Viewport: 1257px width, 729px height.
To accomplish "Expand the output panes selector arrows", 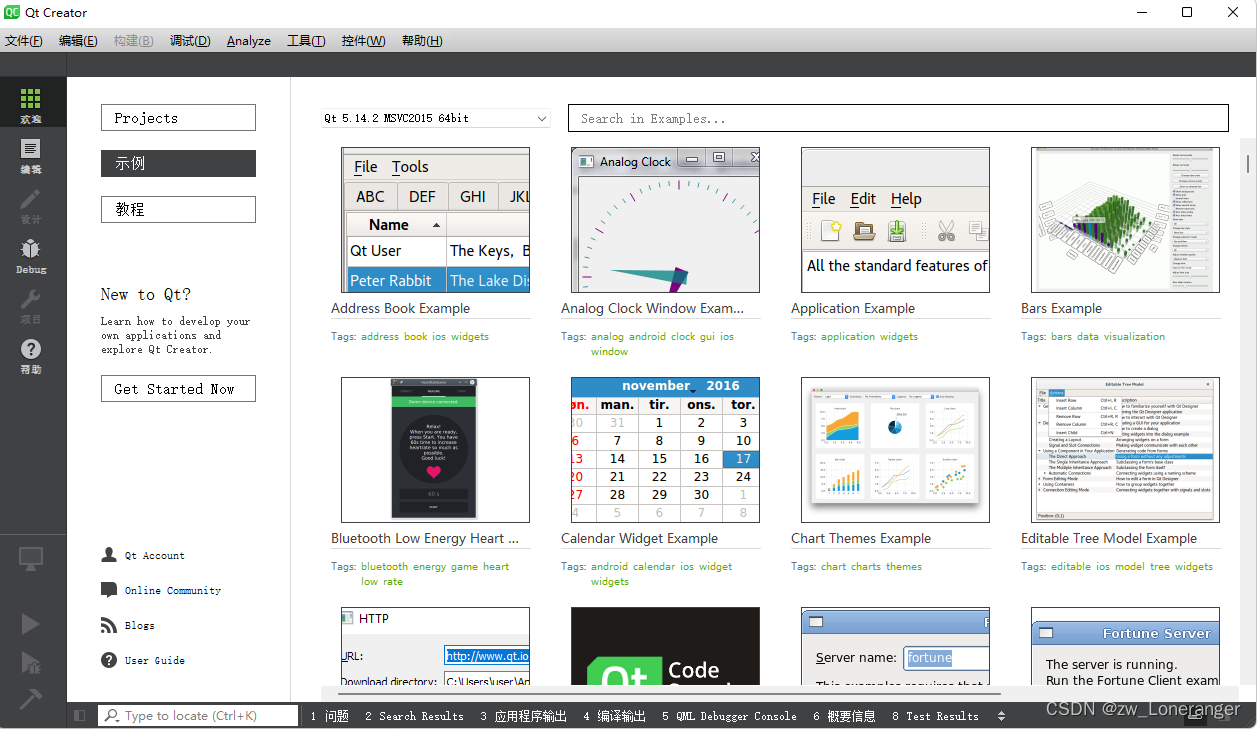I will coord(1002,716).
